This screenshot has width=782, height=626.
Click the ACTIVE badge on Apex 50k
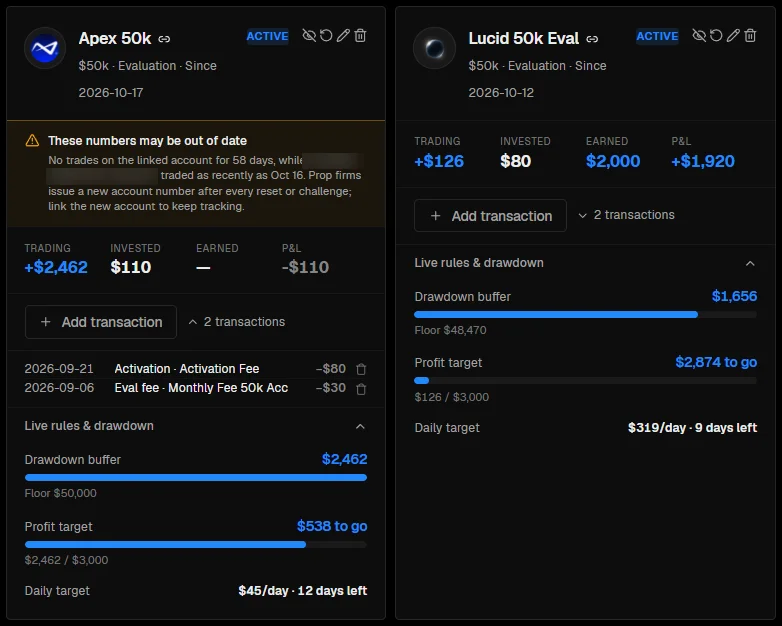pos(267,36)
